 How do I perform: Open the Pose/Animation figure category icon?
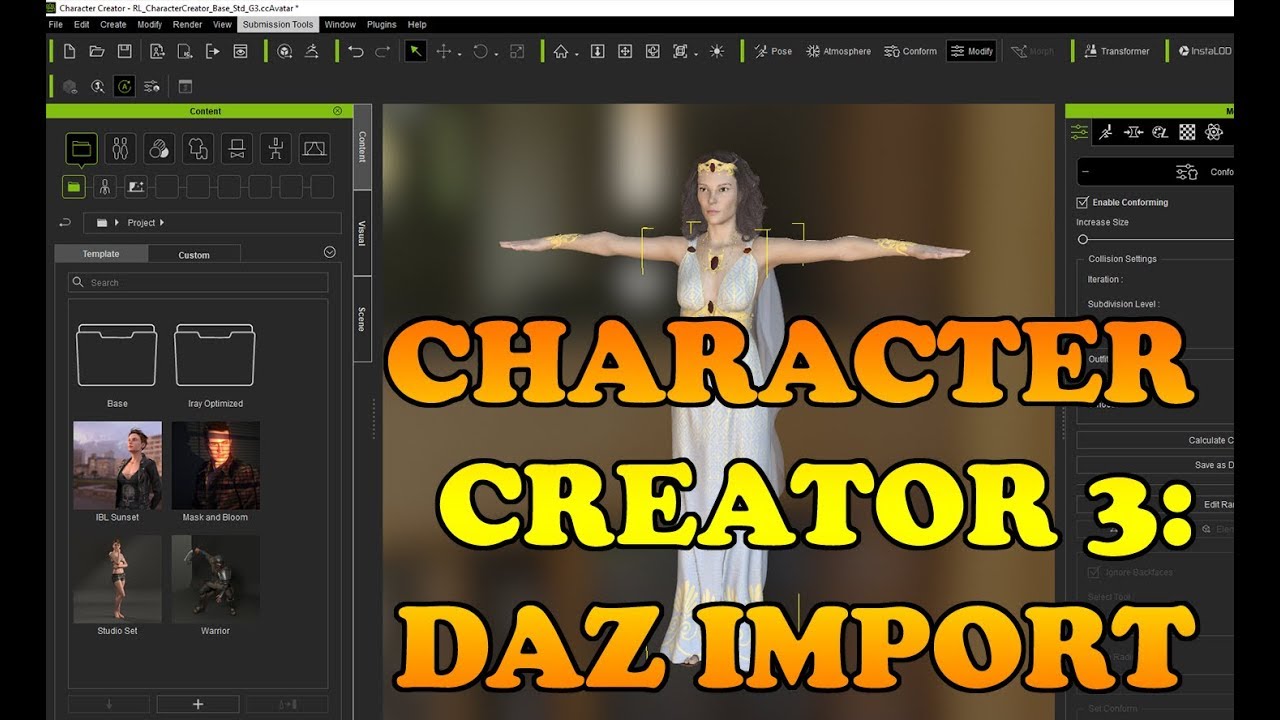[276, 149]
